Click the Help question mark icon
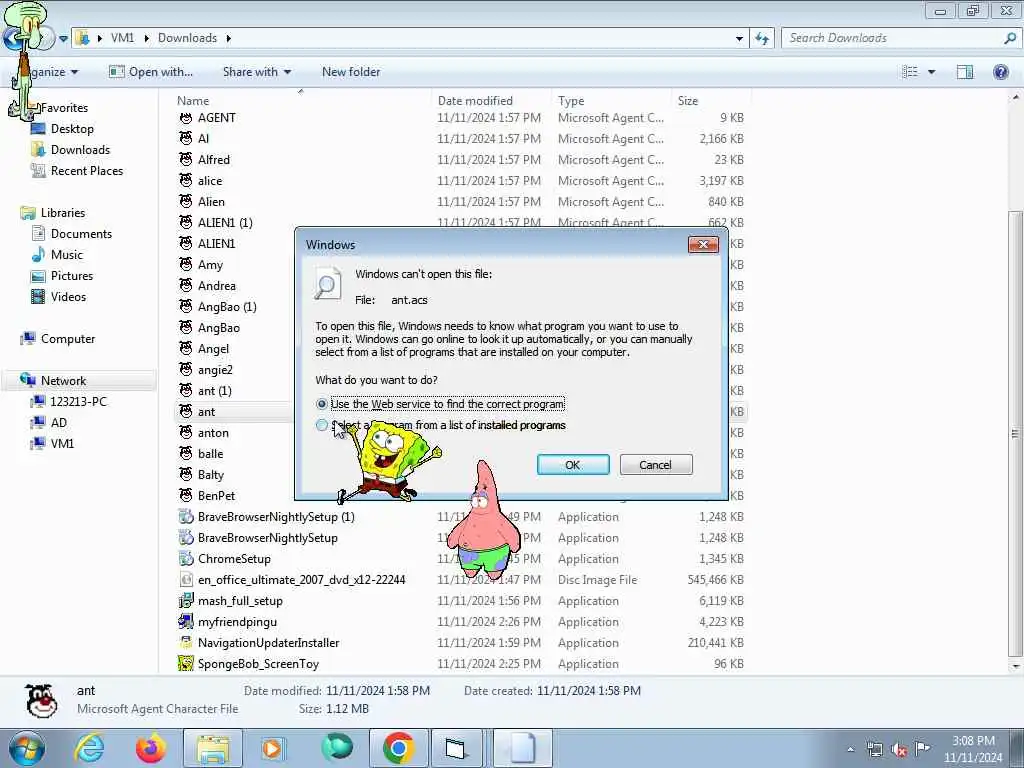 [x=1000, y=72]
